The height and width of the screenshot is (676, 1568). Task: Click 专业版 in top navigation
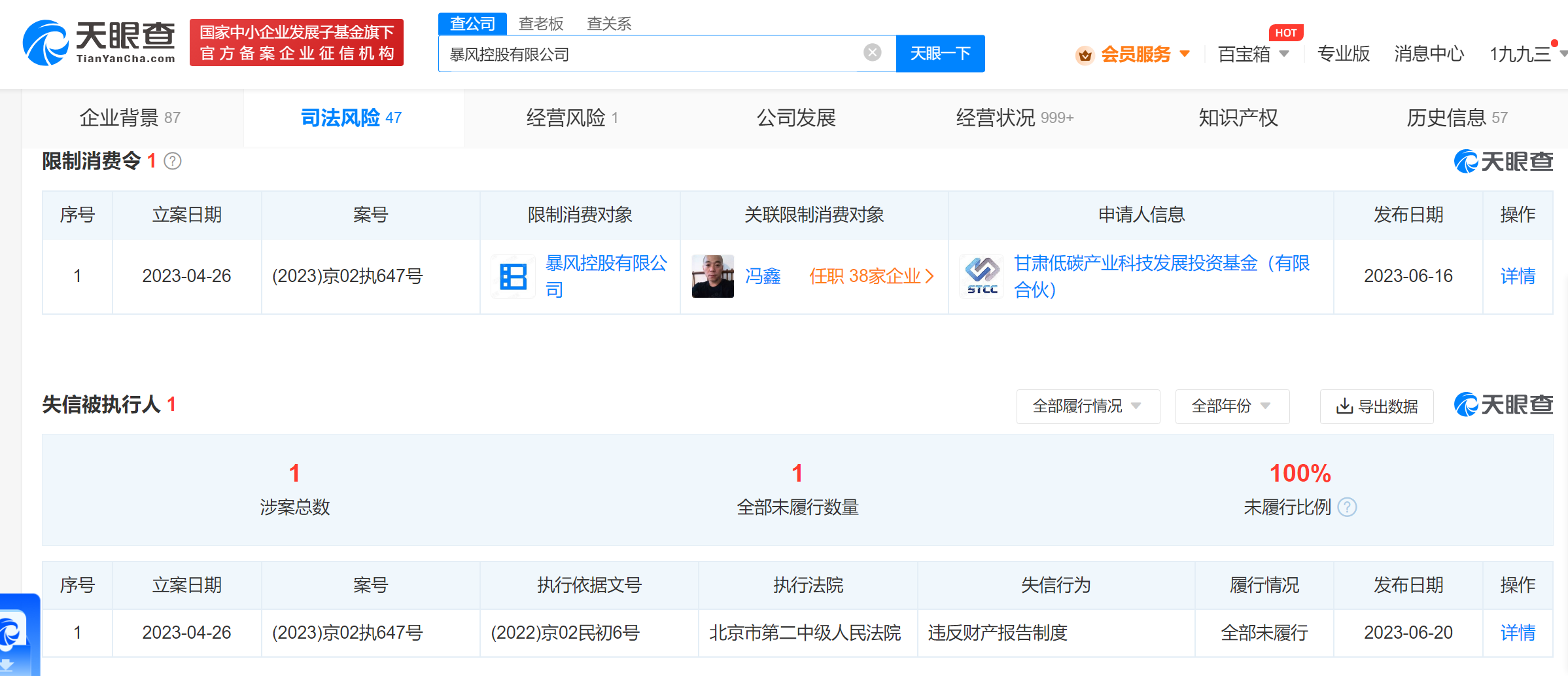[1344, 54]
